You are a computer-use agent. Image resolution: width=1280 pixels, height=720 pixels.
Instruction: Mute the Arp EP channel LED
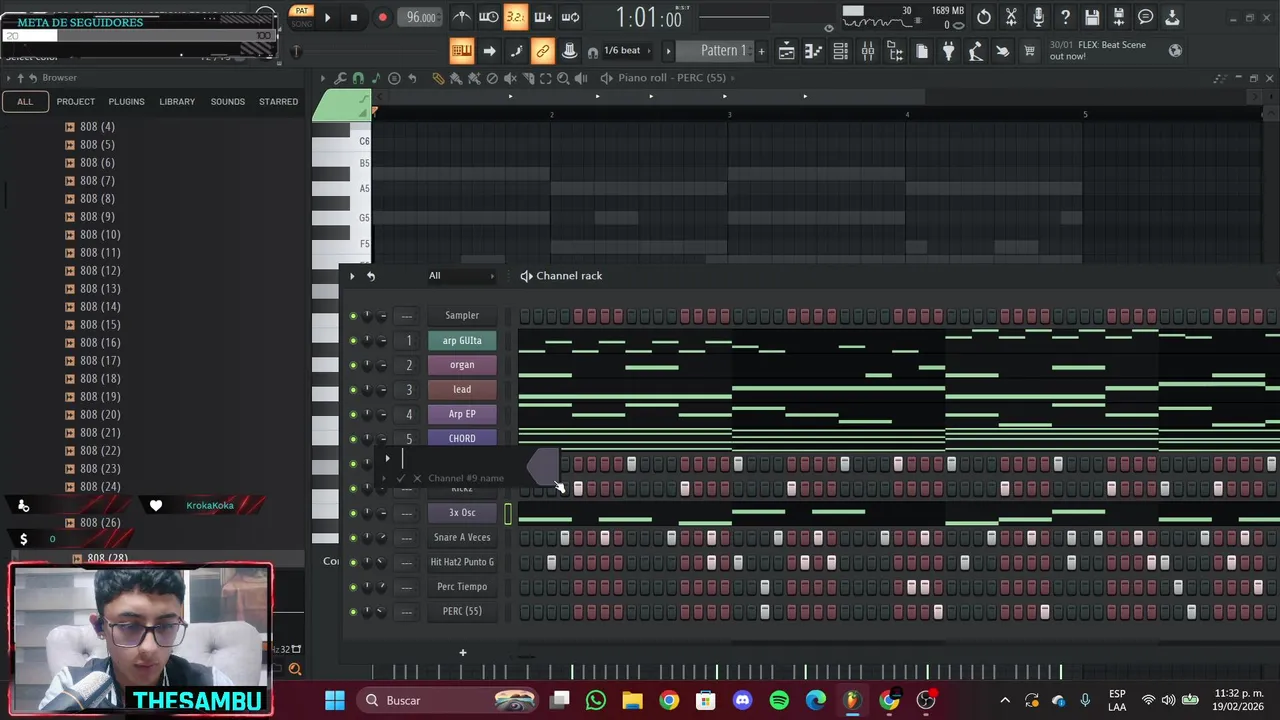tap(353, 414)
